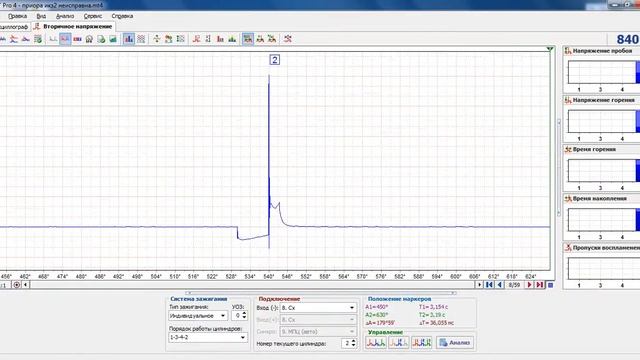The height and width of the screenshot is (360, 640).
Task: Toggle the highlighted blue bar chart toolbar icon
Action: tap(129, 39)
